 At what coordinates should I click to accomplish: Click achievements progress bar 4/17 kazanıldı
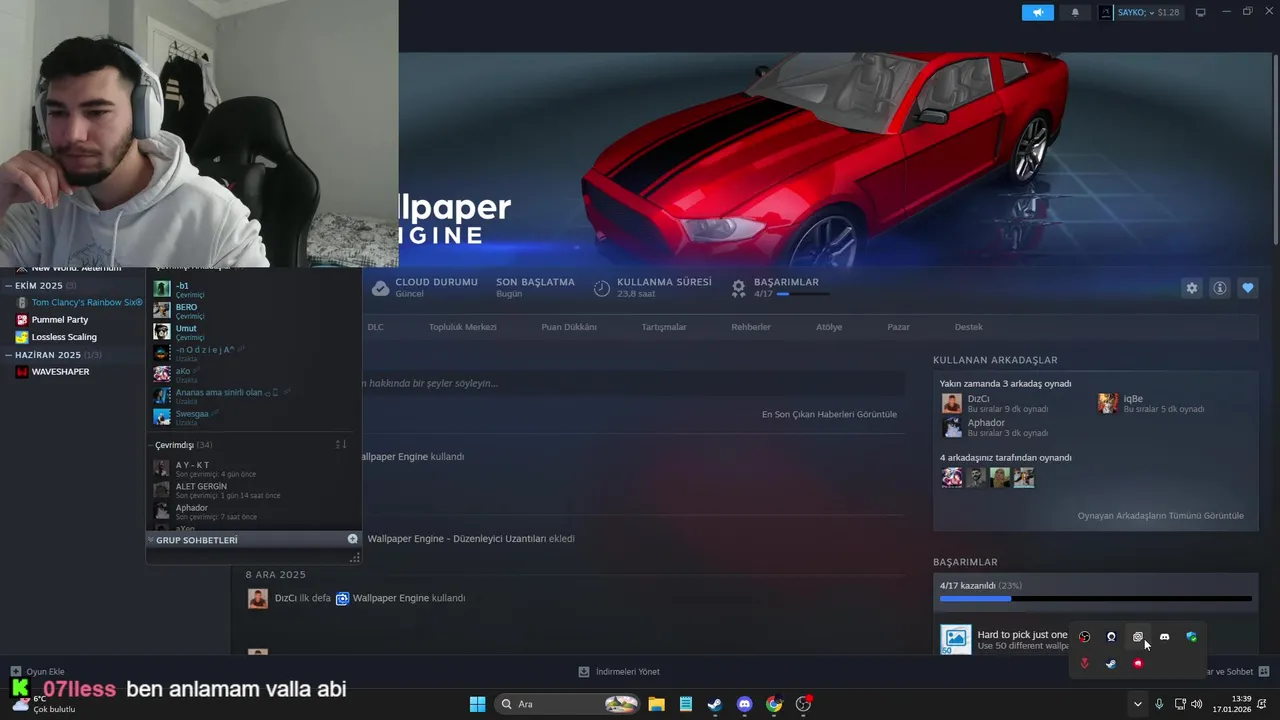pos(1095,598)
